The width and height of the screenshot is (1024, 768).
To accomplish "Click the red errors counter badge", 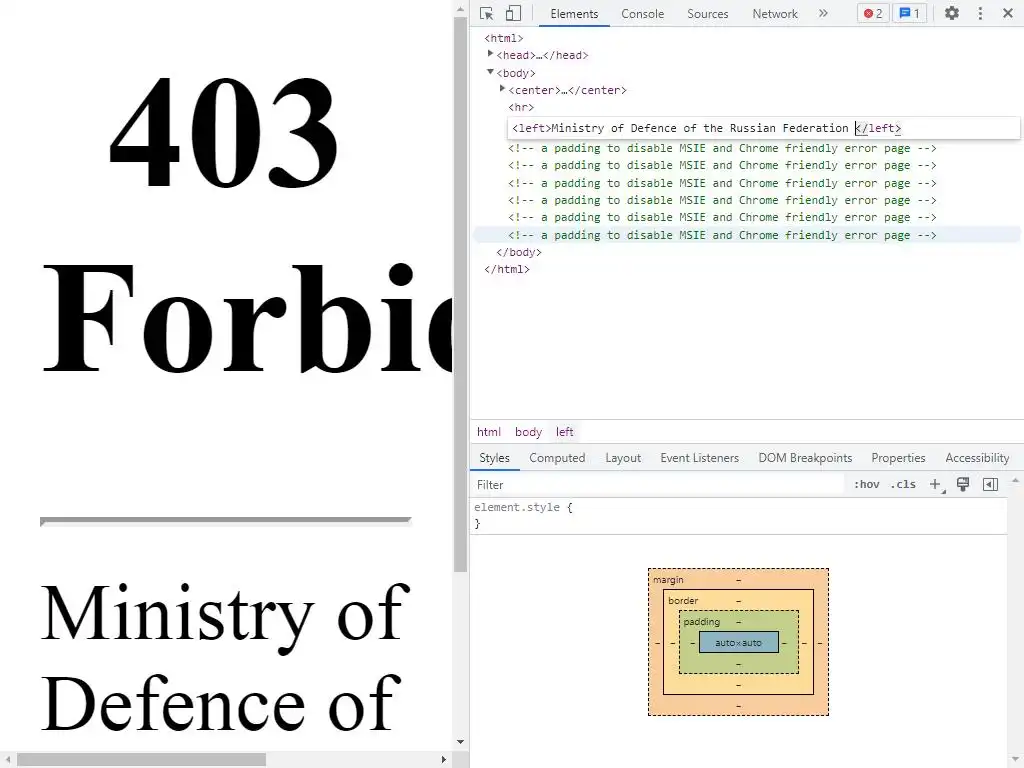I will [873, 13].
